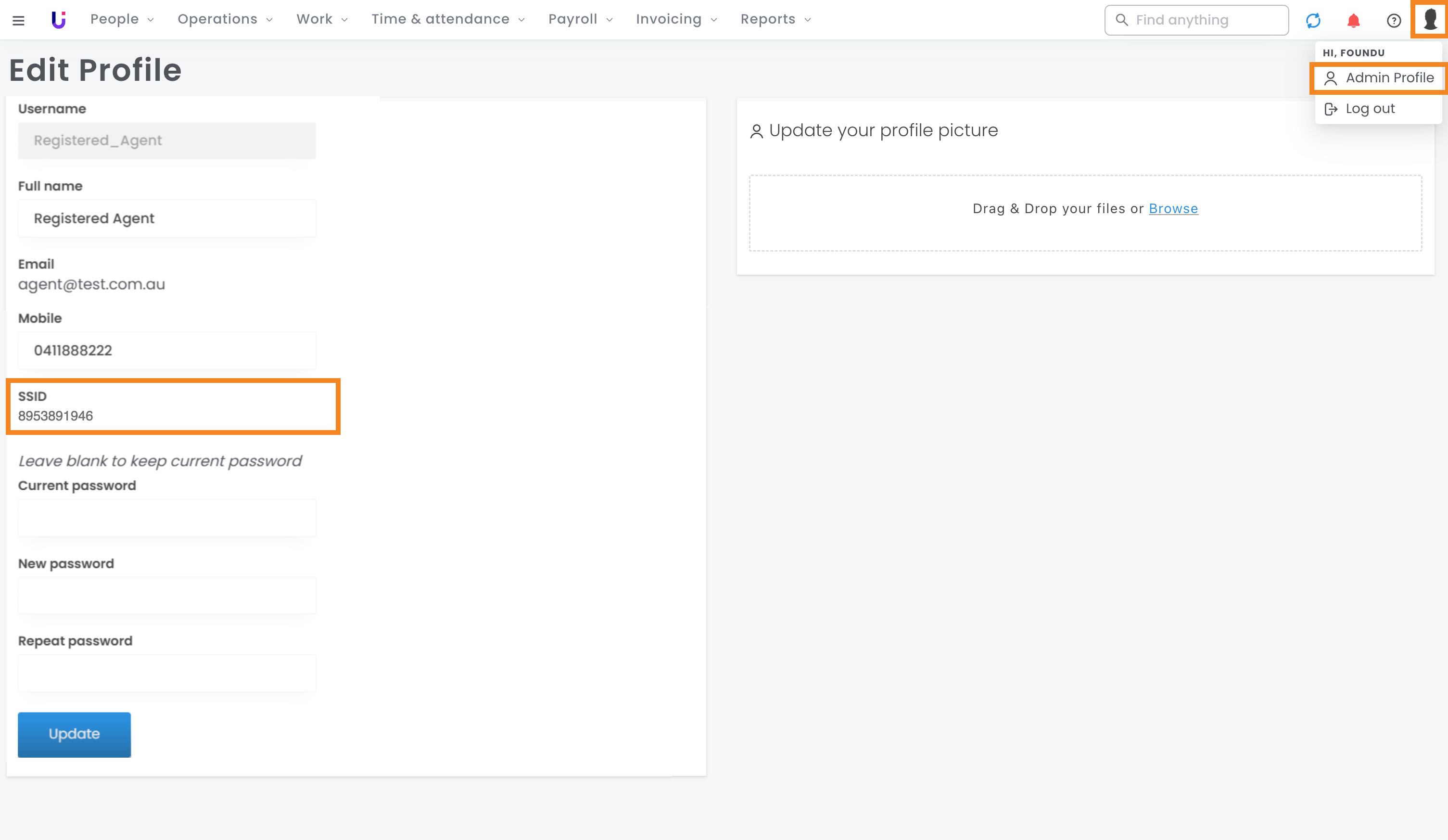Click the foundU logo icon
Image resolution: width=1448 pixels, height=840 pixels.
point(58,20)
